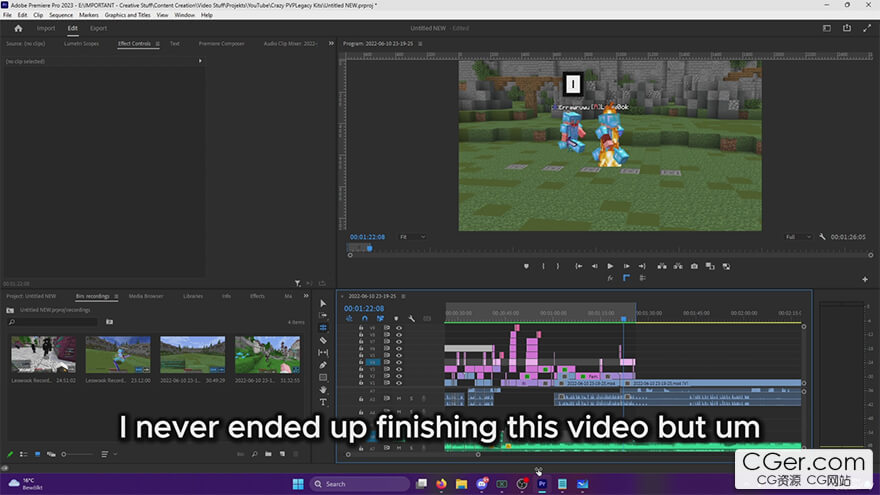Expand hidden tabs in project panel group
The width and height of the screenshot is (880, 495).
[x=306, y=296]
